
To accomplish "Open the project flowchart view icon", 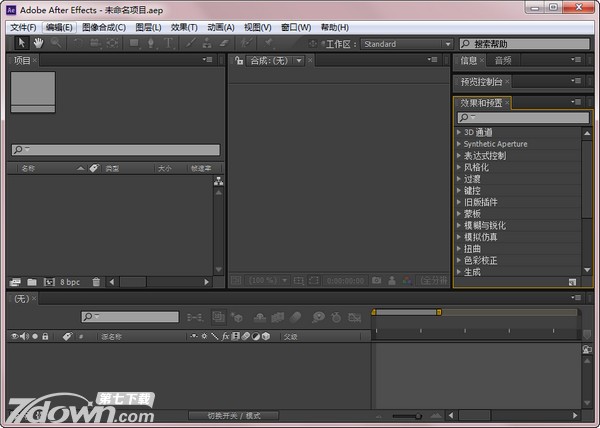I will pos(218,181).
